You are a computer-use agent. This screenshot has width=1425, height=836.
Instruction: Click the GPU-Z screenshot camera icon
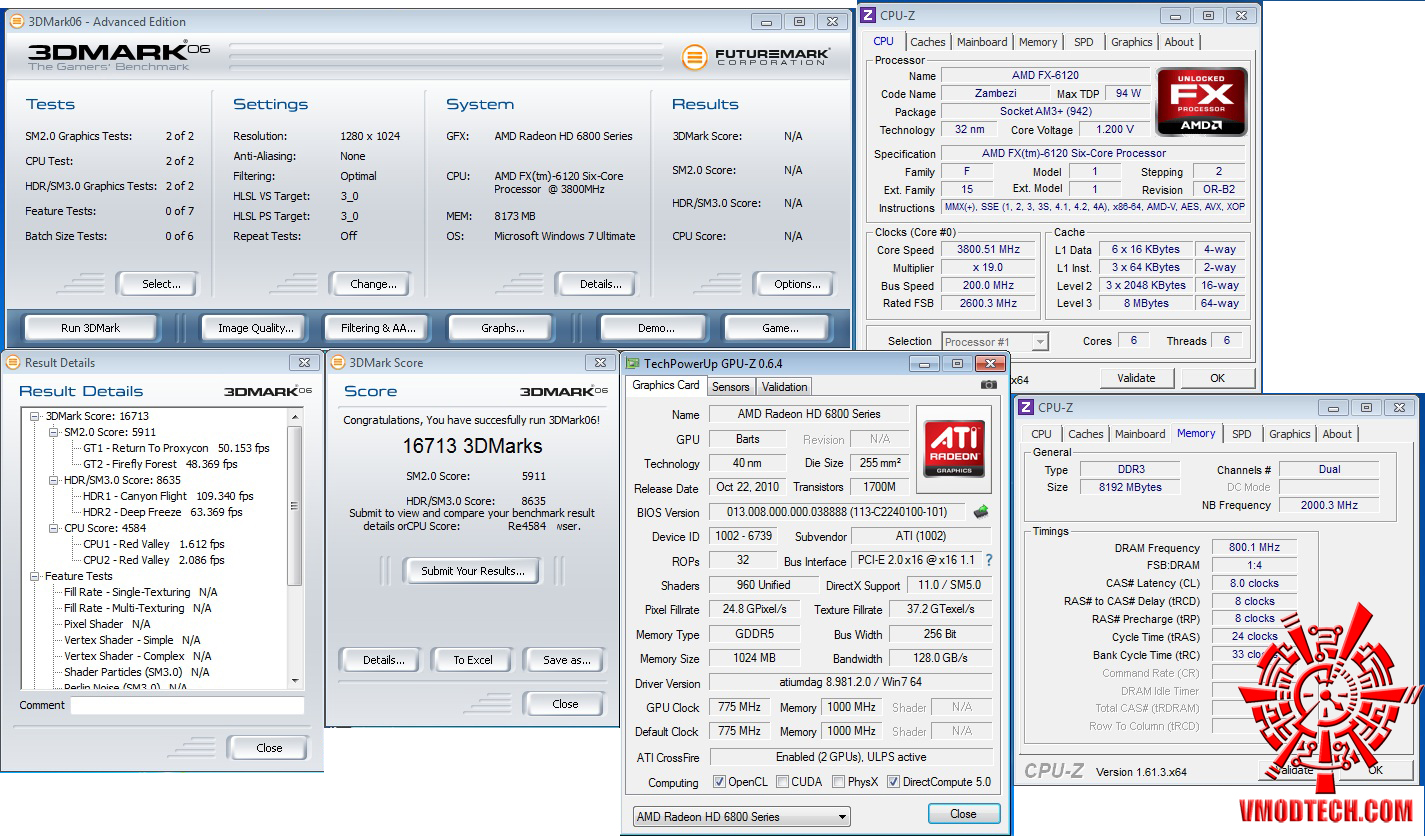(988, 385)
